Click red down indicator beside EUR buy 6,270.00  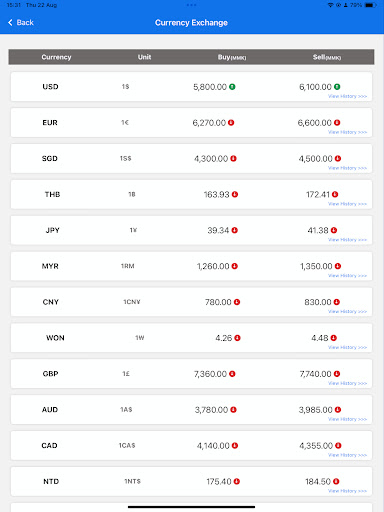[x=231, y=123]
